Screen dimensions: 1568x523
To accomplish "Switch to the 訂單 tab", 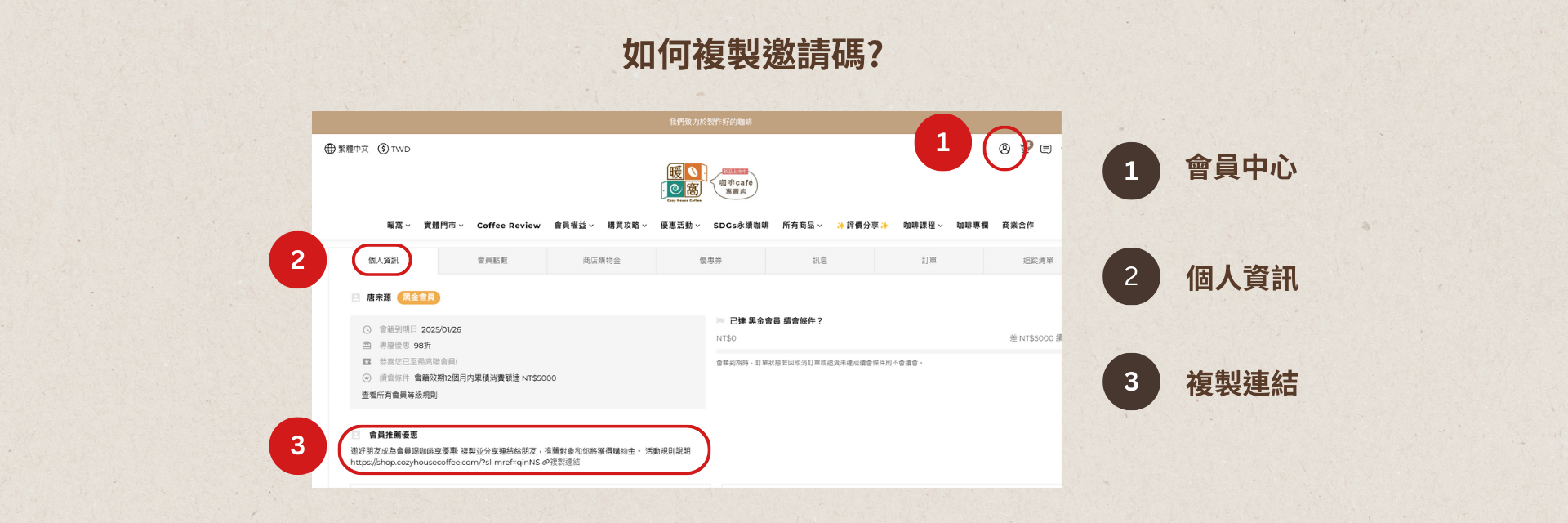I will tap(929, 261).
